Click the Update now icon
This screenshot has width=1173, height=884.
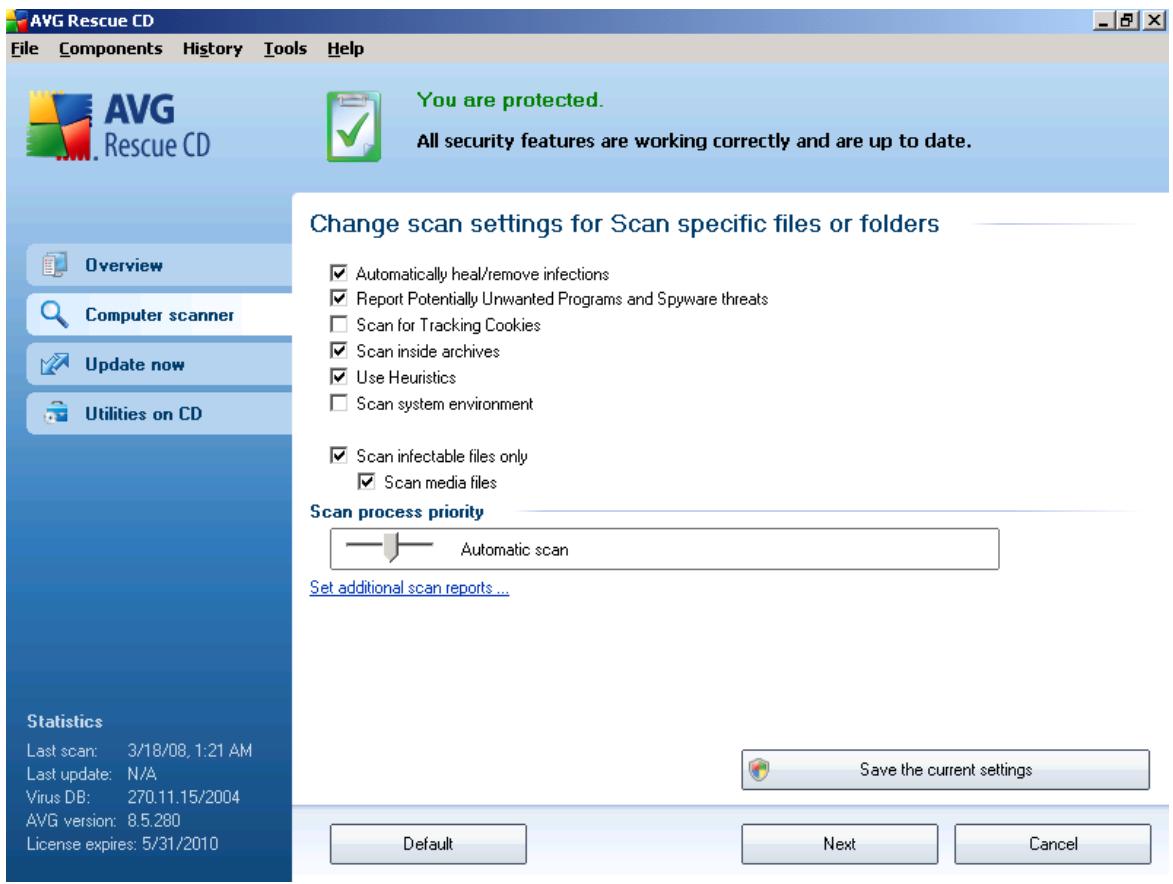pyautogui.click(x=55, y=364)
